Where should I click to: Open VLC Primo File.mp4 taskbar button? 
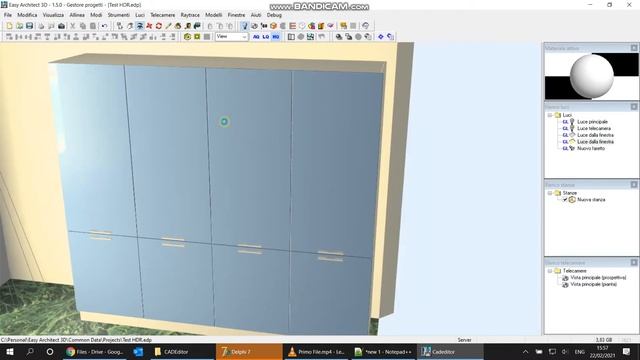[316, 351]
